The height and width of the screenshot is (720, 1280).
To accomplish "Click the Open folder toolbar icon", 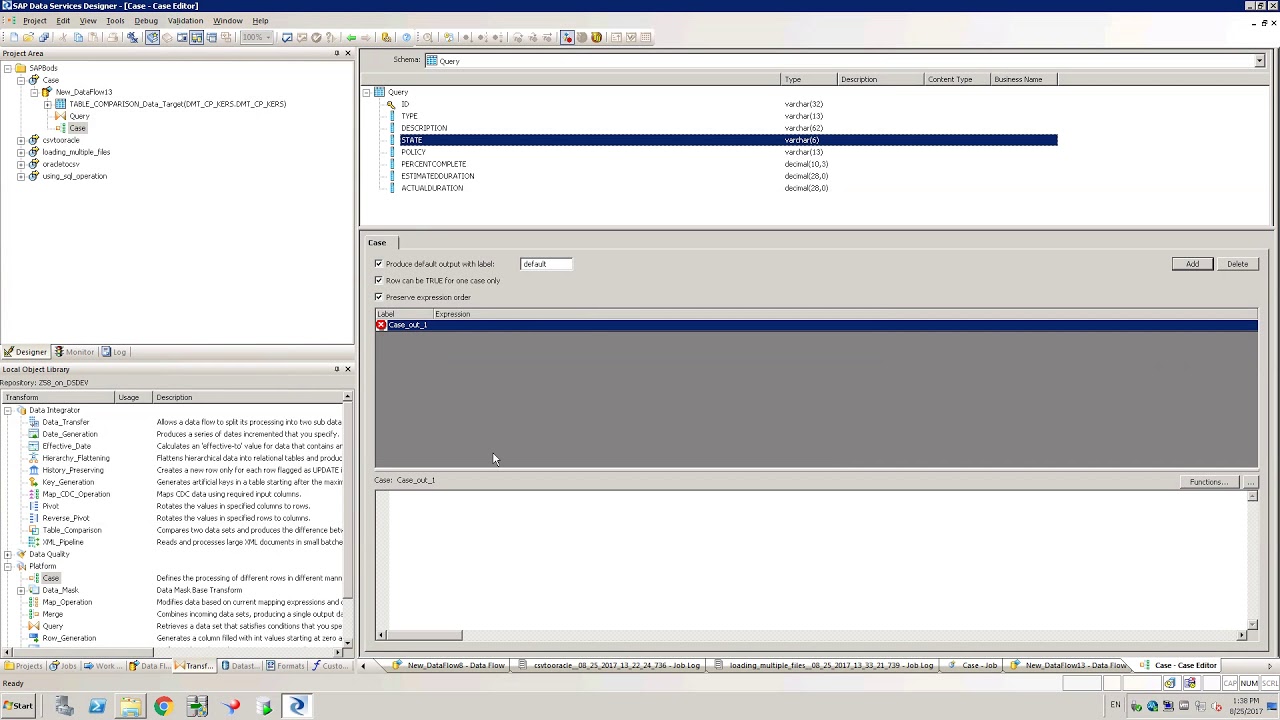I will (28, 37).
